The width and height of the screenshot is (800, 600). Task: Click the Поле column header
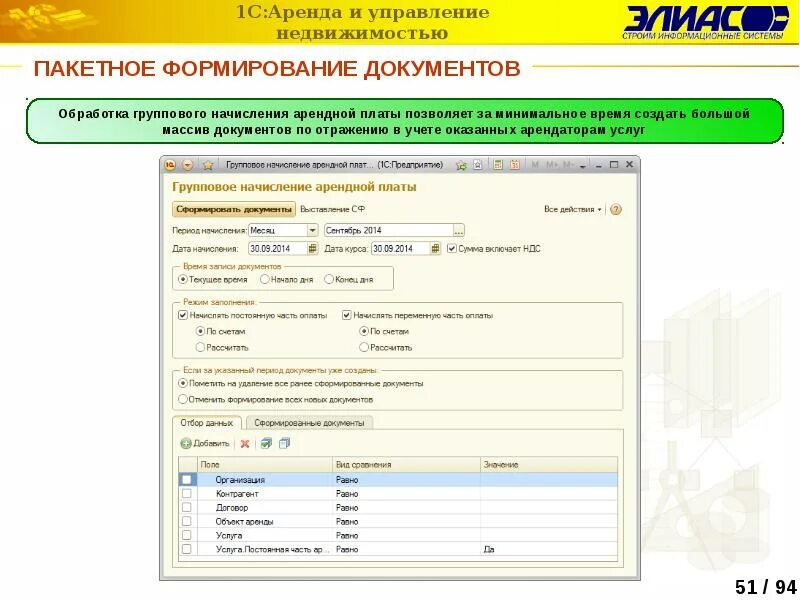(x=265, y=465)
